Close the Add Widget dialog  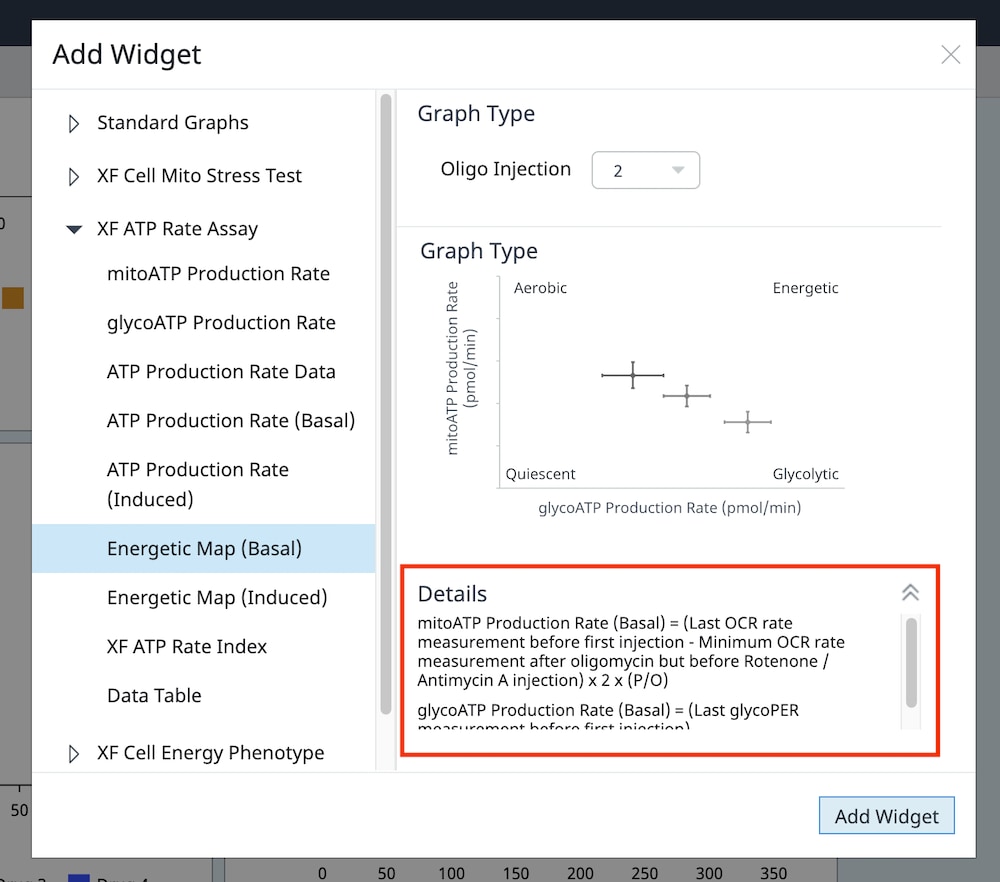click(950, 55)
